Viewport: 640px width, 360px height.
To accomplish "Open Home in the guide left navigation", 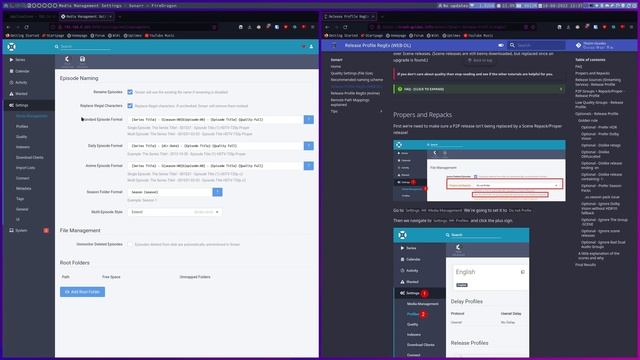I will (x=336, y=67).
